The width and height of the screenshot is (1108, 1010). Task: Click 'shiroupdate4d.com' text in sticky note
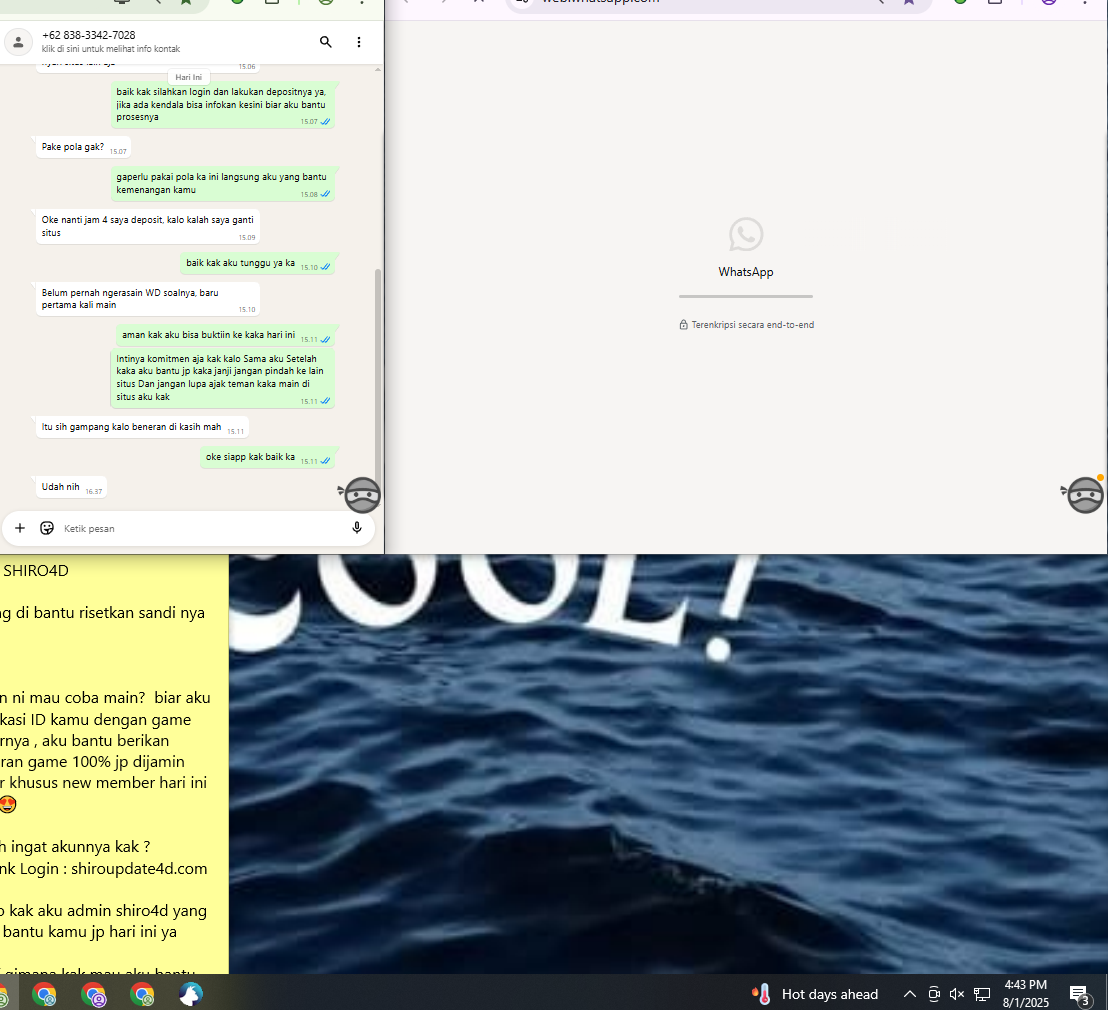coord(139,869)
